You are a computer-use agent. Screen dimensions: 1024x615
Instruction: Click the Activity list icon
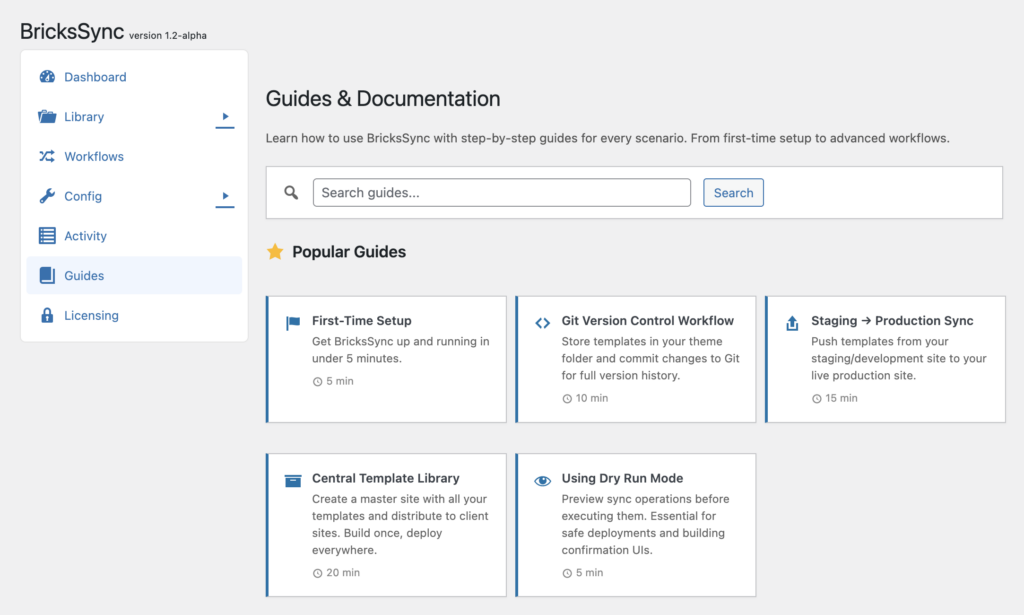click(x=47, y=236)
